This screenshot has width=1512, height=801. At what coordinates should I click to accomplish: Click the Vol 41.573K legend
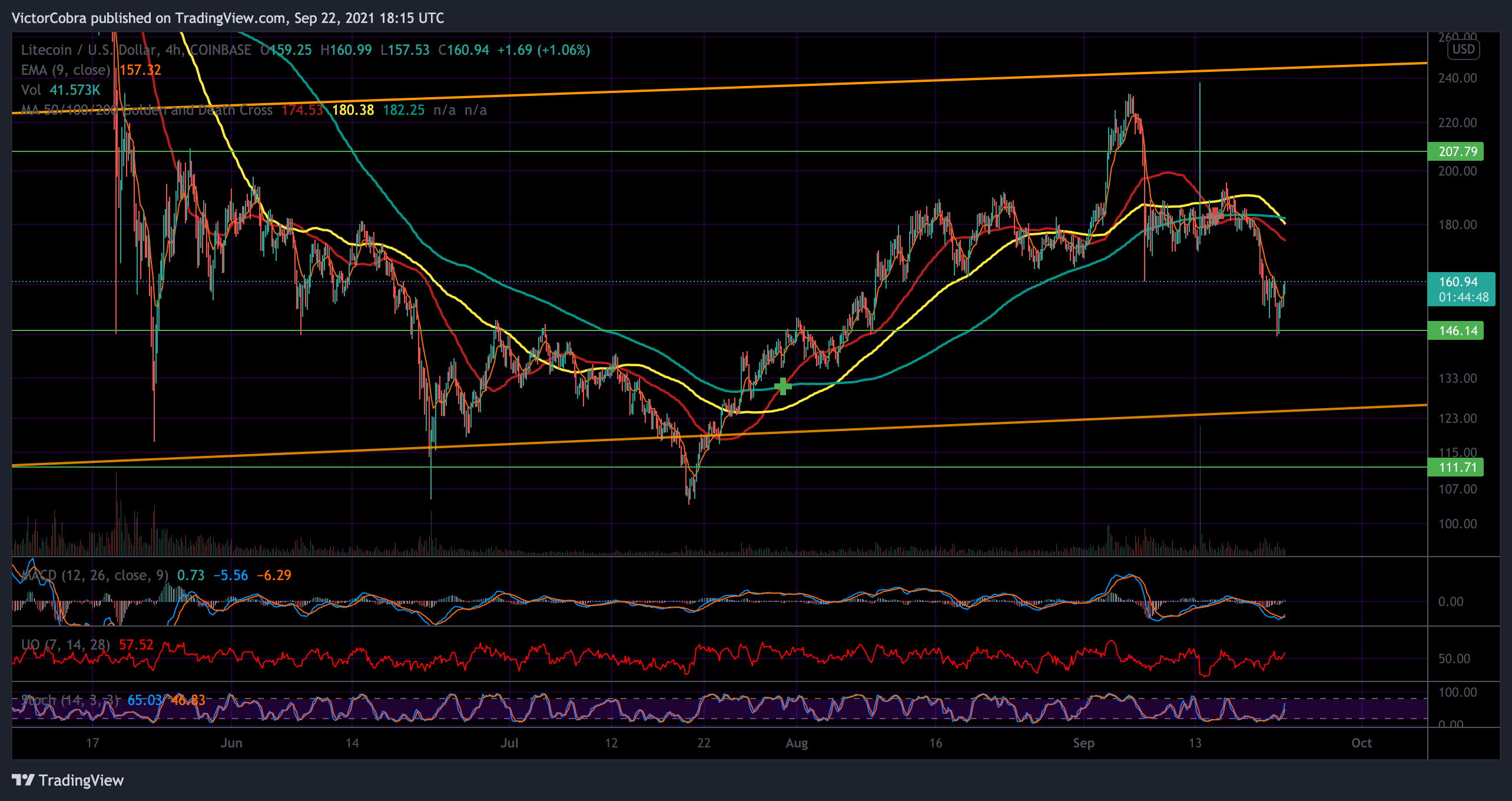point(61,90)
